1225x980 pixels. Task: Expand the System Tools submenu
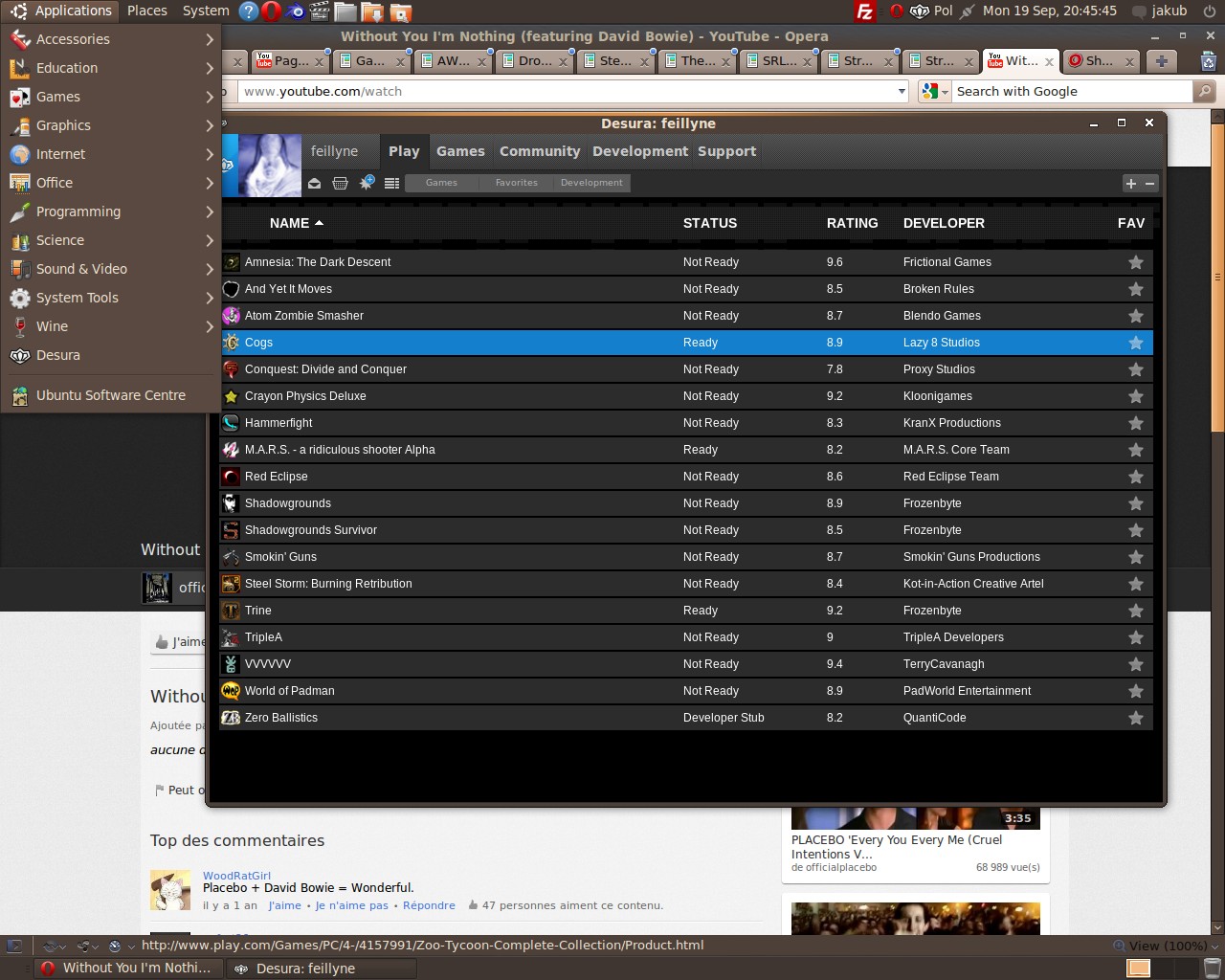[111, 298]
